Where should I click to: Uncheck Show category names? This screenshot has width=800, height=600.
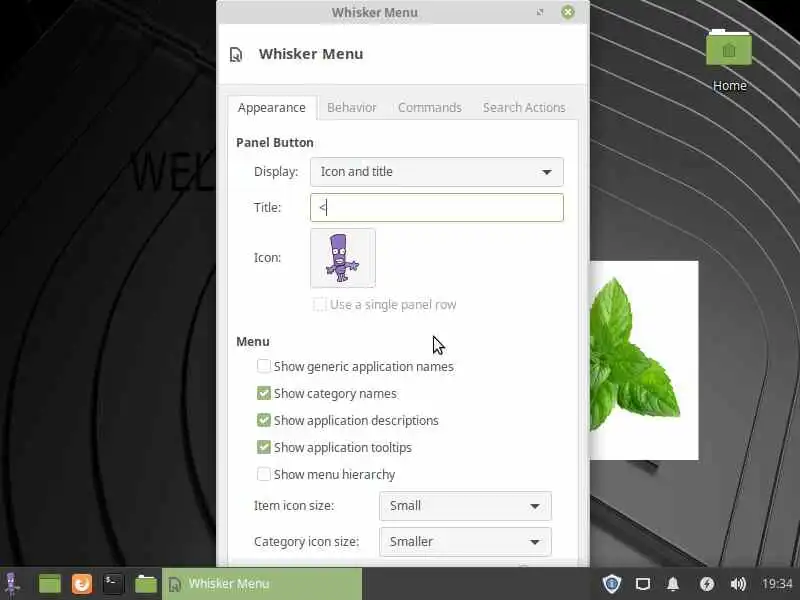click(264, 393)
